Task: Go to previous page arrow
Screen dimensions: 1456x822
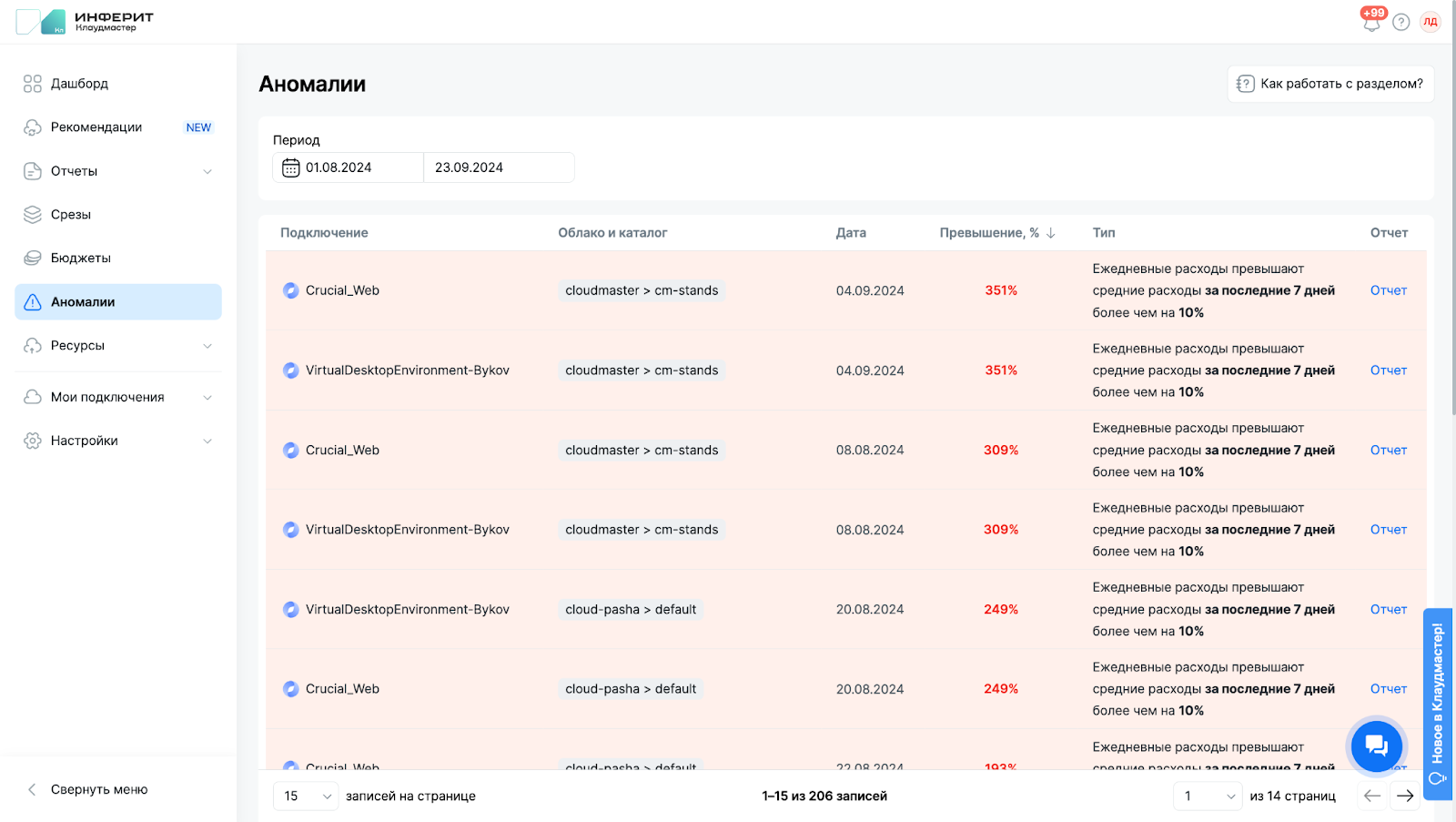Action: (1372, 796)
